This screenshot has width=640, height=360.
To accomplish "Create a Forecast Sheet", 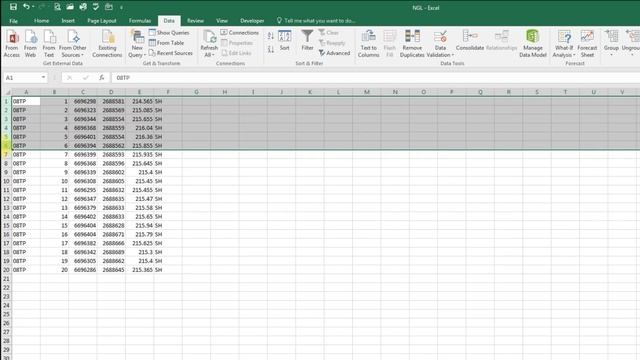I will click(587, 44).
